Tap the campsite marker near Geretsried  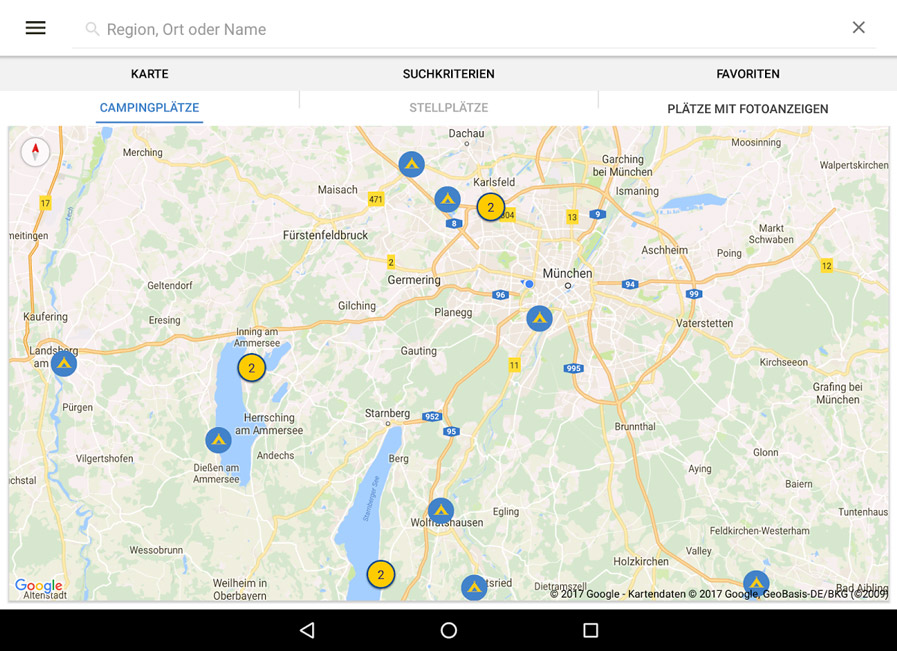coord(474,587)
